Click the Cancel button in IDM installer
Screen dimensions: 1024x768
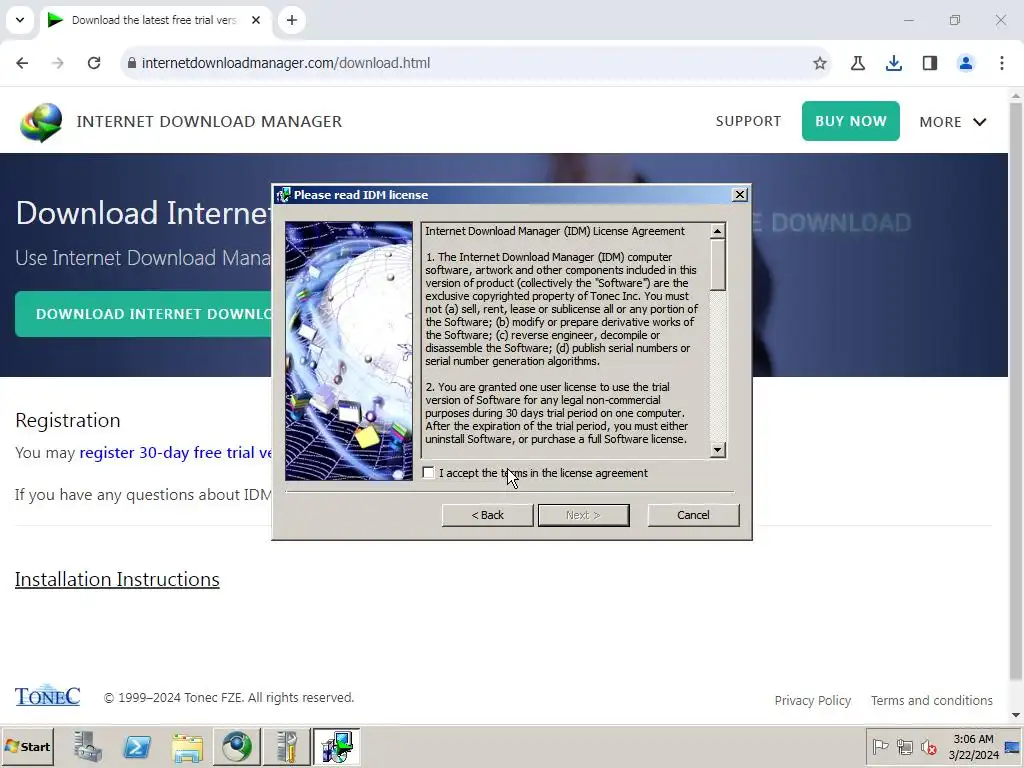[693, 515]
